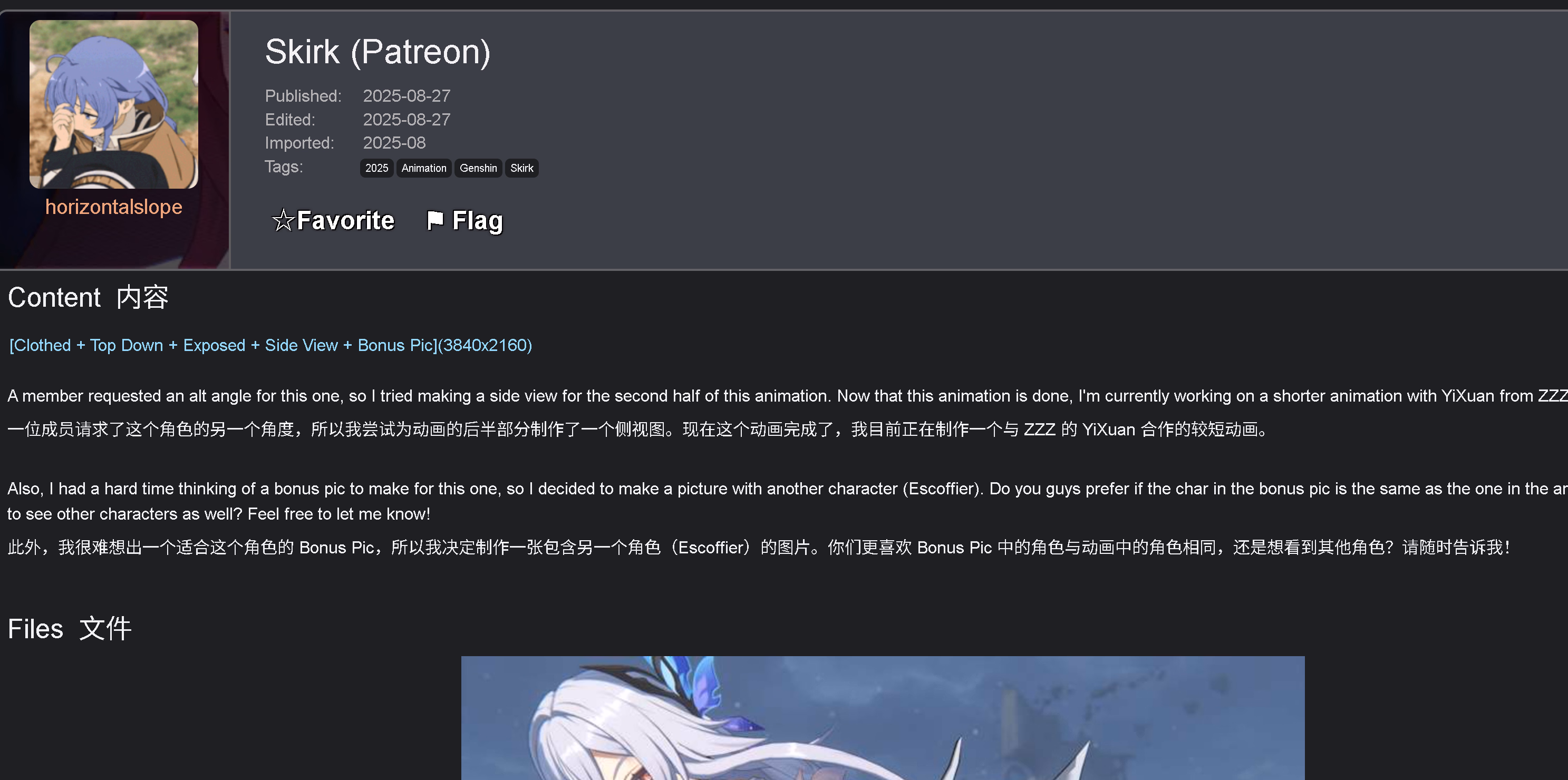1568x780 pixels.
Task: Click the creator's blue-haired avatar image
Action: coord(114,104)
